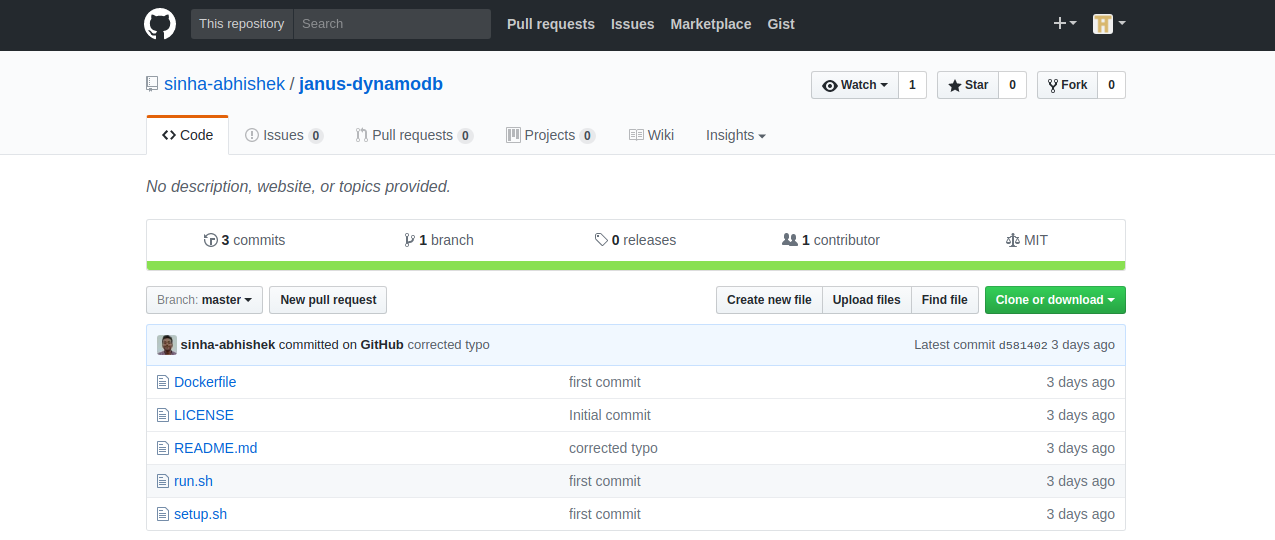The height and width of the screenshot is (540, 1275).
Task: Click the commits history clock icon
Action: pyautogui.click(x=210, y=240)
